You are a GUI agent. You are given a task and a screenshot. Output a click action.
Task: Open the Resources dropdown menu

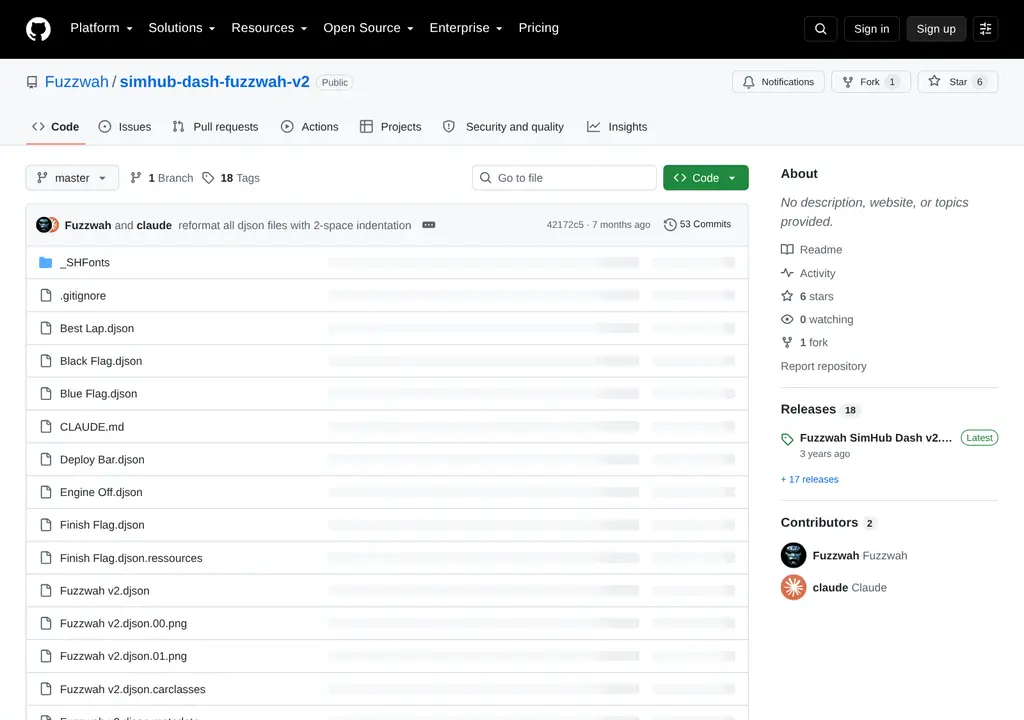click(x=269, y=28)
